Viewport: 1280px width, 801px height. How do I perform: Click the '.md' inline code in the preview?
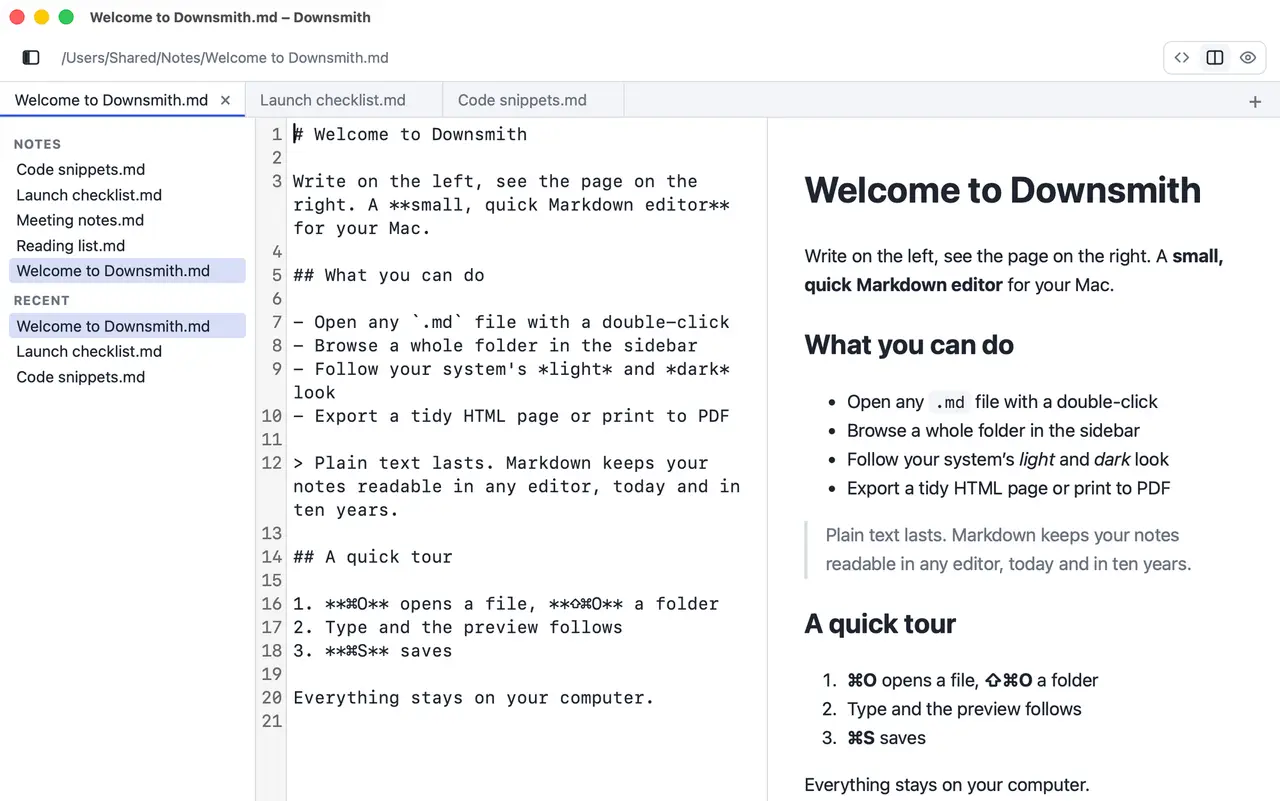coord(948,402)
